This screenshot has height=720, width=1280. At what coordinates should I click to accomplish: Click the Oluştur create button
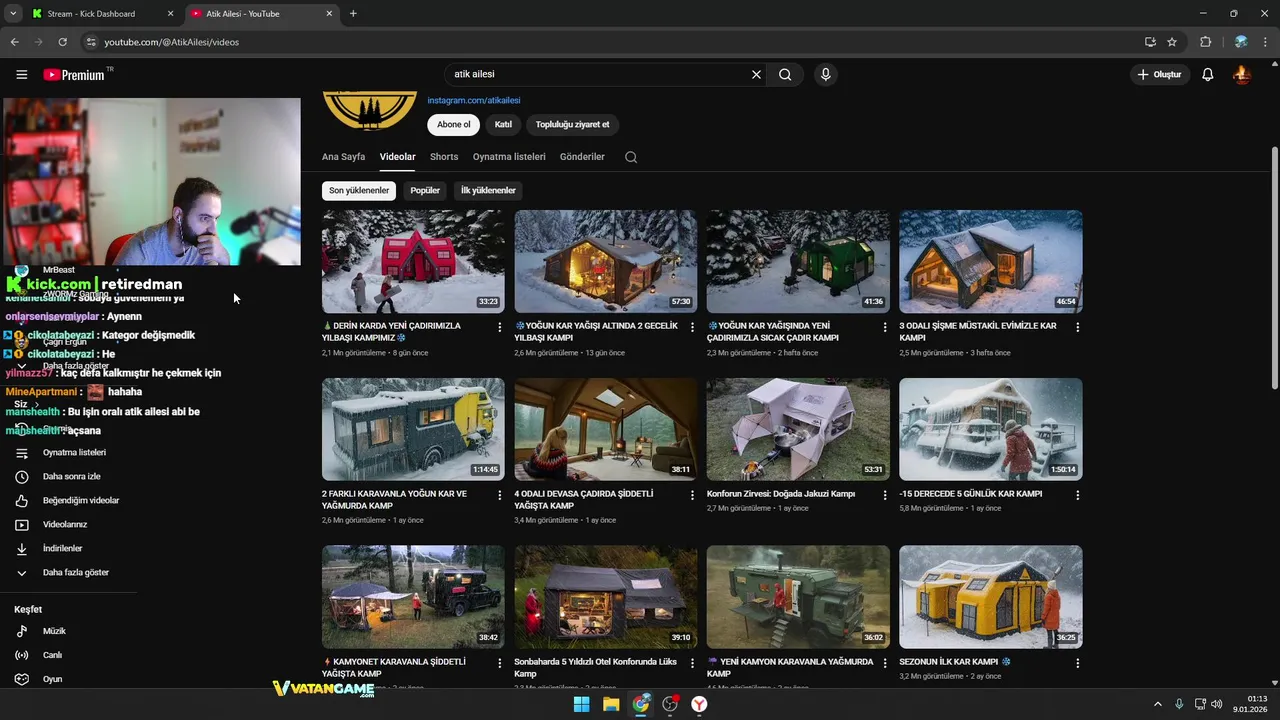(1159, 74)
